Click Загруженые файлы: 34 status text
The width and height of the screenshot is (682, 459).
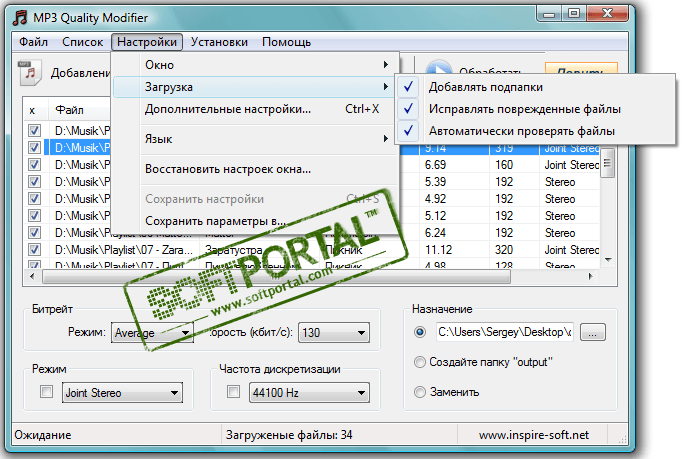pos(289,435)
